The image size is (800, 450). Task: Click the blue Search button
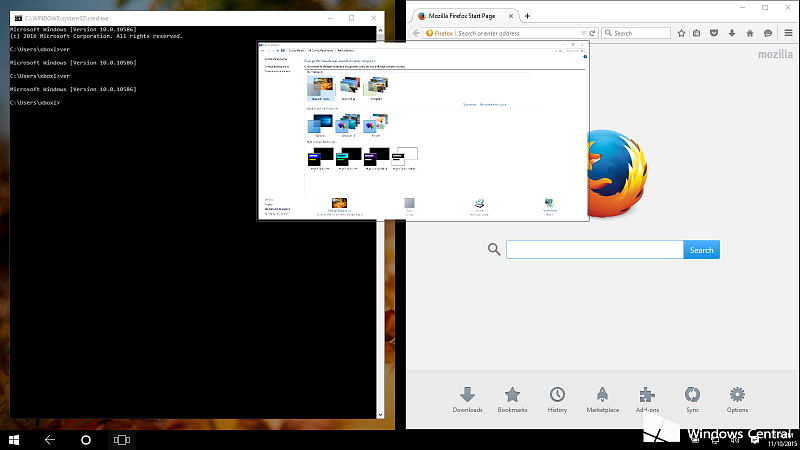[x=702, y=250]
